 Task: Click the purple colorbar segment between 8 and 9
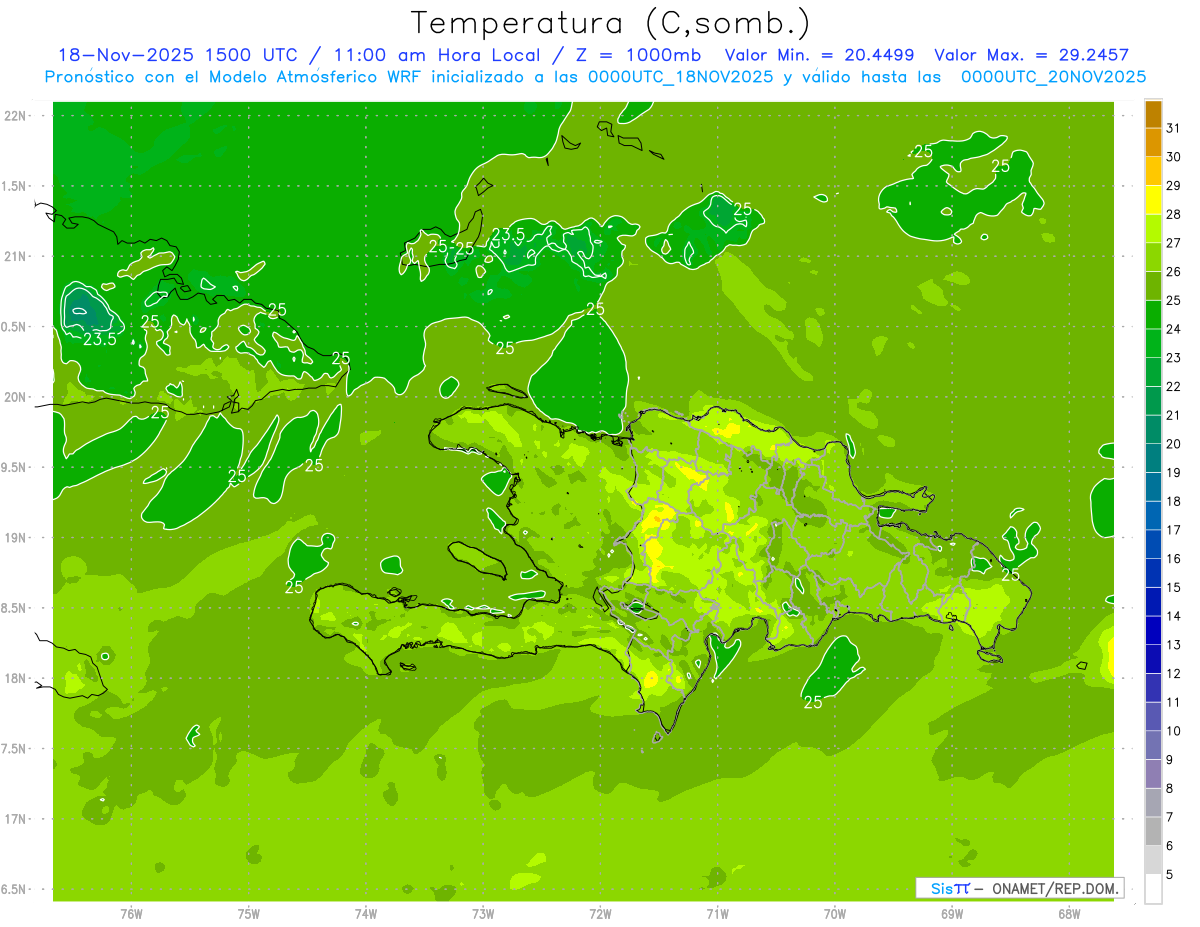(1153, 774)
